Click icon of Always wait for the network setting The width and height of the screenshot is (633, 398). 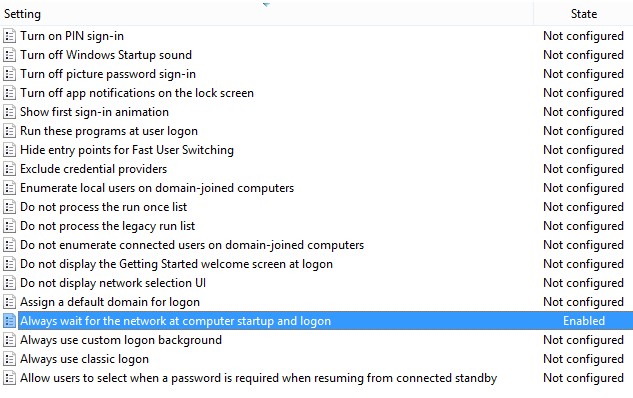point(9,321)
